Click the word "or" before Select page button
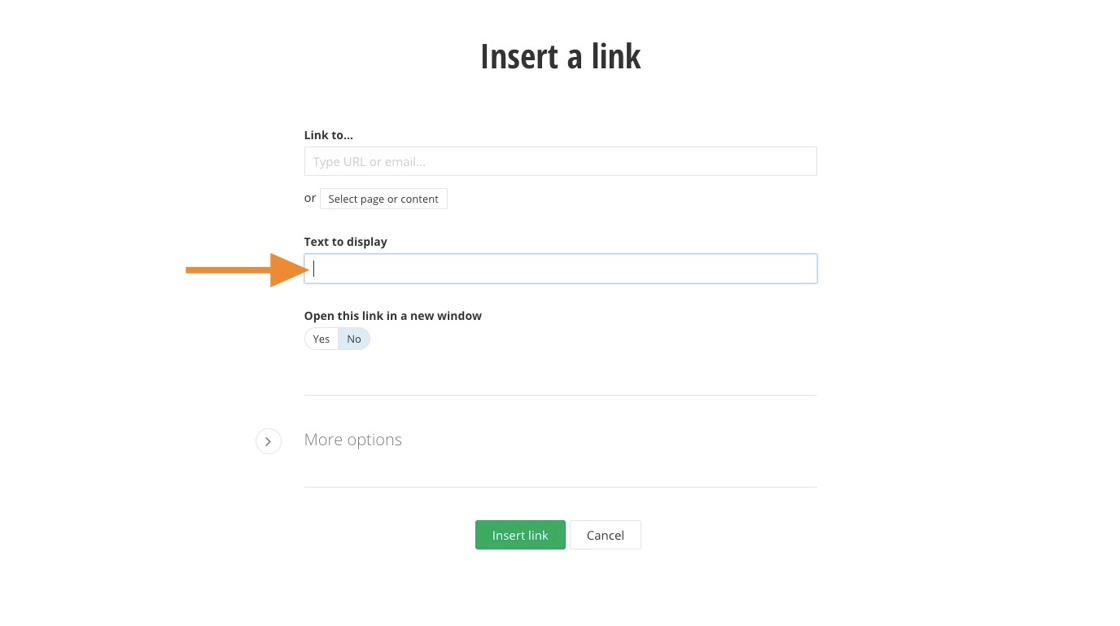The image size is (1120, 626). 310,198
